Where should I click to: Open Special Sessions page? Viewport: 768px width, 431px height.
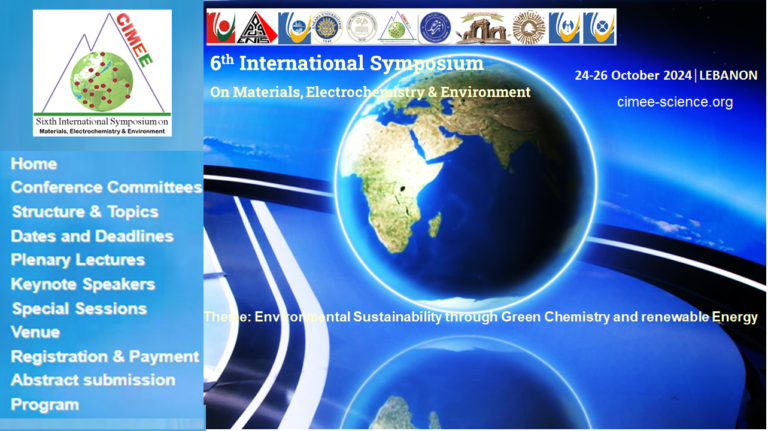(79, 308)
